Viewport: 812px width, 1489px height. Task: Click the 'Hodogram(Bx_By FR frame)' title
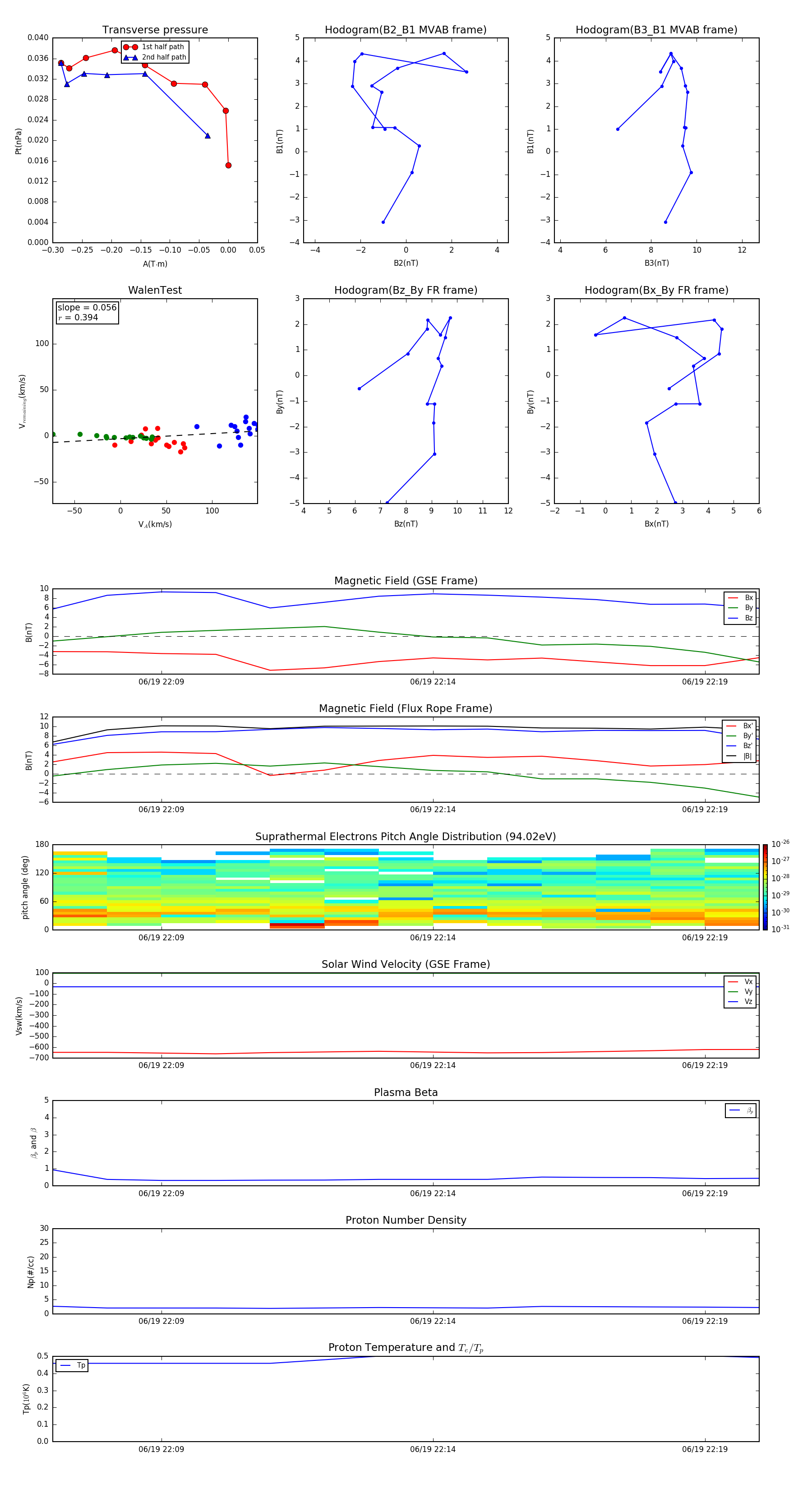pos(656,290)
